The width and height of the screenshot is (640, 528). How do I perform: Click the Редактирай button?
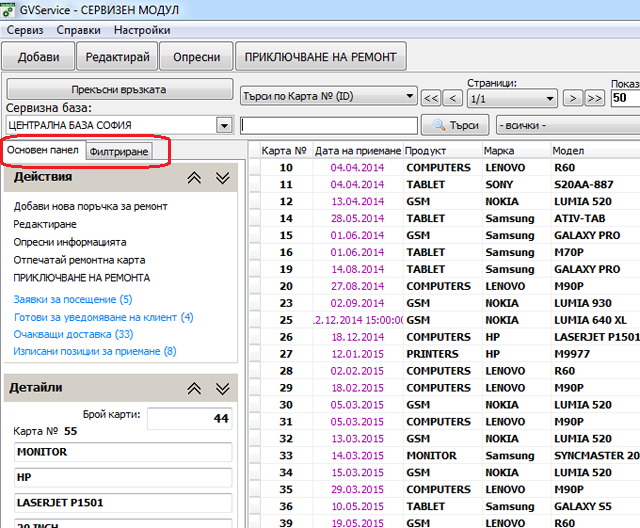[x=118, y=57]
